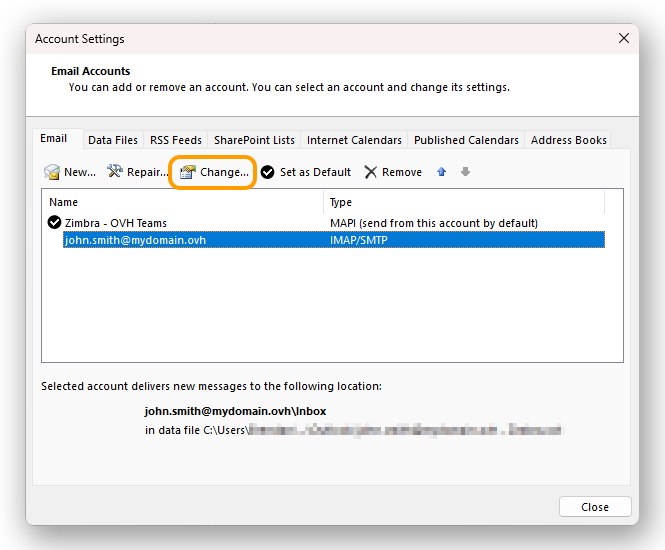Click the New account envelope icon

pos(52,172)
